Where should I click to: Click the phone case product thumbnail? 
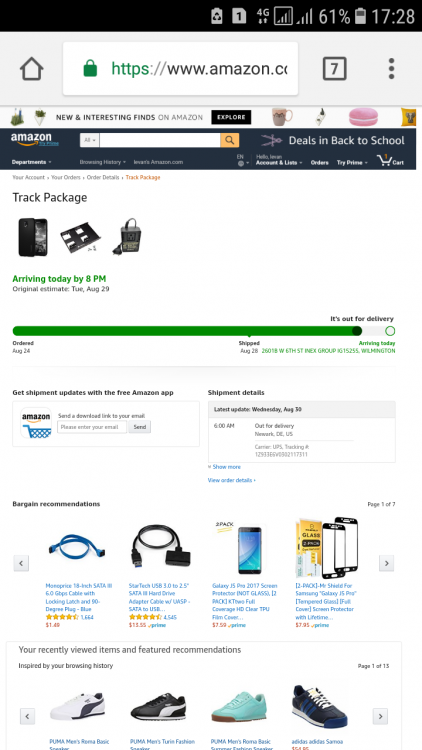click(x=33, y=237)
